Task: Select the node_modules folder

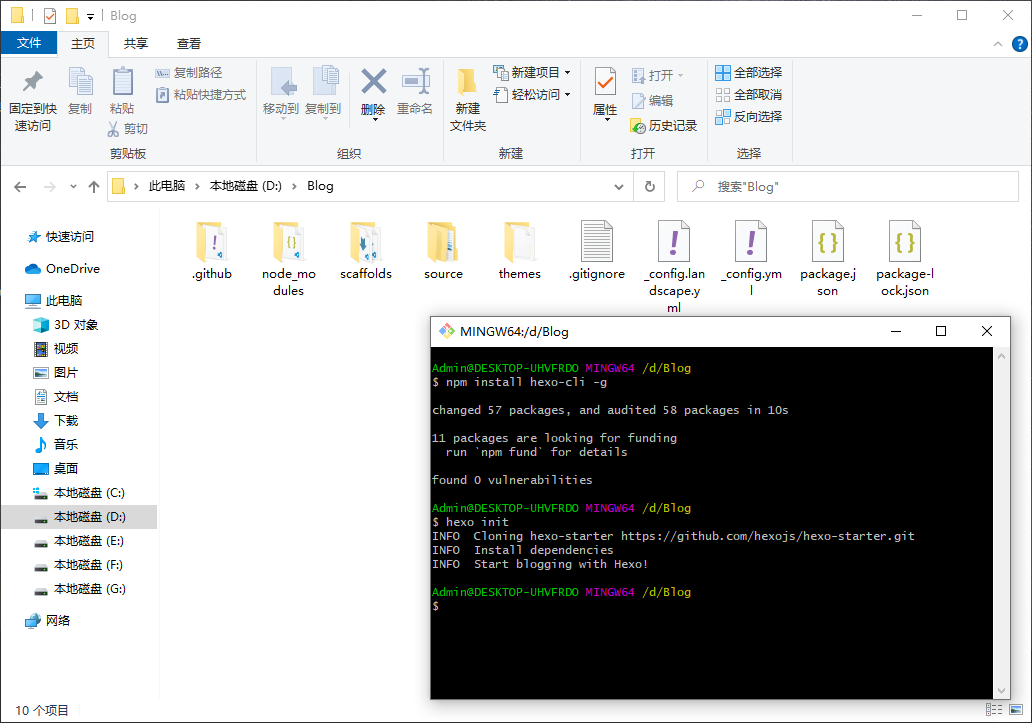Action: pos(289,259)
